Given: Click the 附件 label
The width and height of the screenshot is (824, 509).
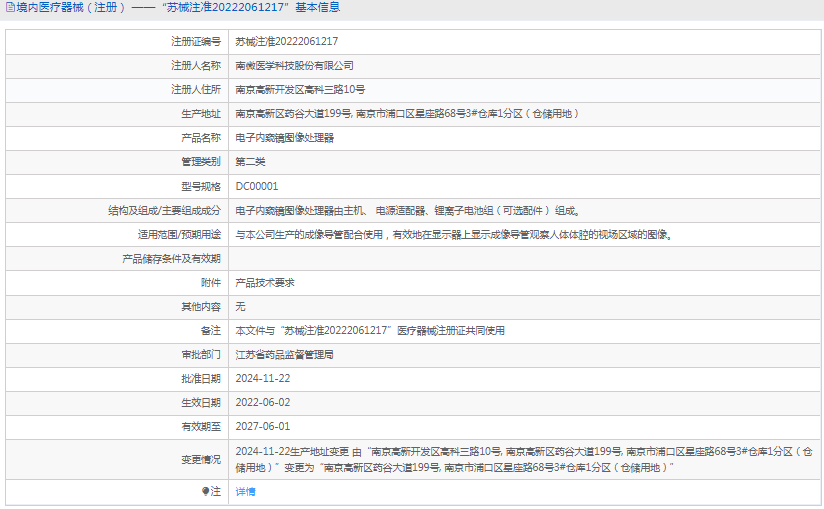Looking at the screenshot, I should (x=211, y=283).
